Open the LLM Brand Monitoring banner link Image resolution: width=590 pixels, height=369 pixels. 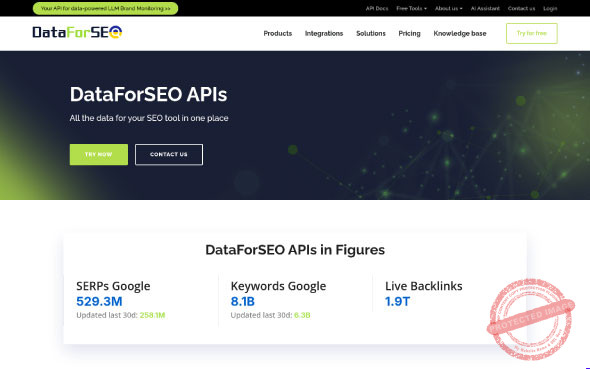pos(105,8)
